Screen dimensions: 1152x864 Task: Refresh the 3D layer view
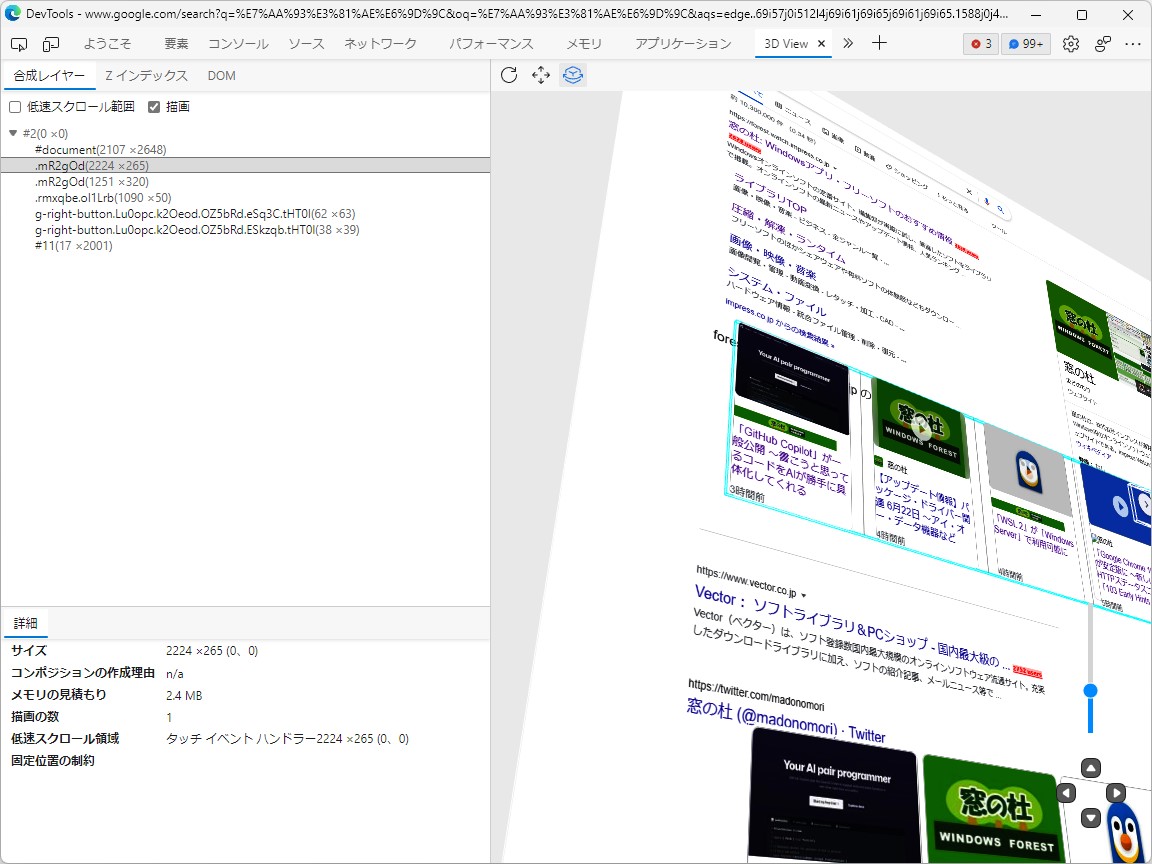pyautogui.click(x=509, y=74)
